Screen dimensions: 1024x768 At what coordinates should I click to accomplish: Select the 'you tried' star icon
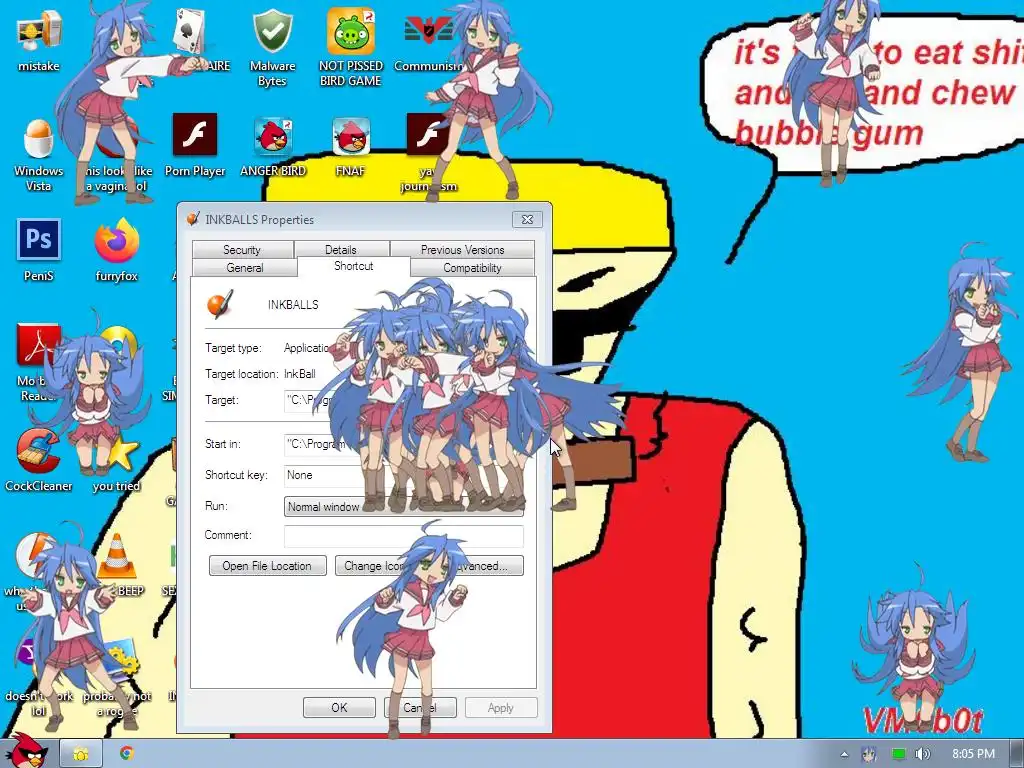tap(121, 453)
